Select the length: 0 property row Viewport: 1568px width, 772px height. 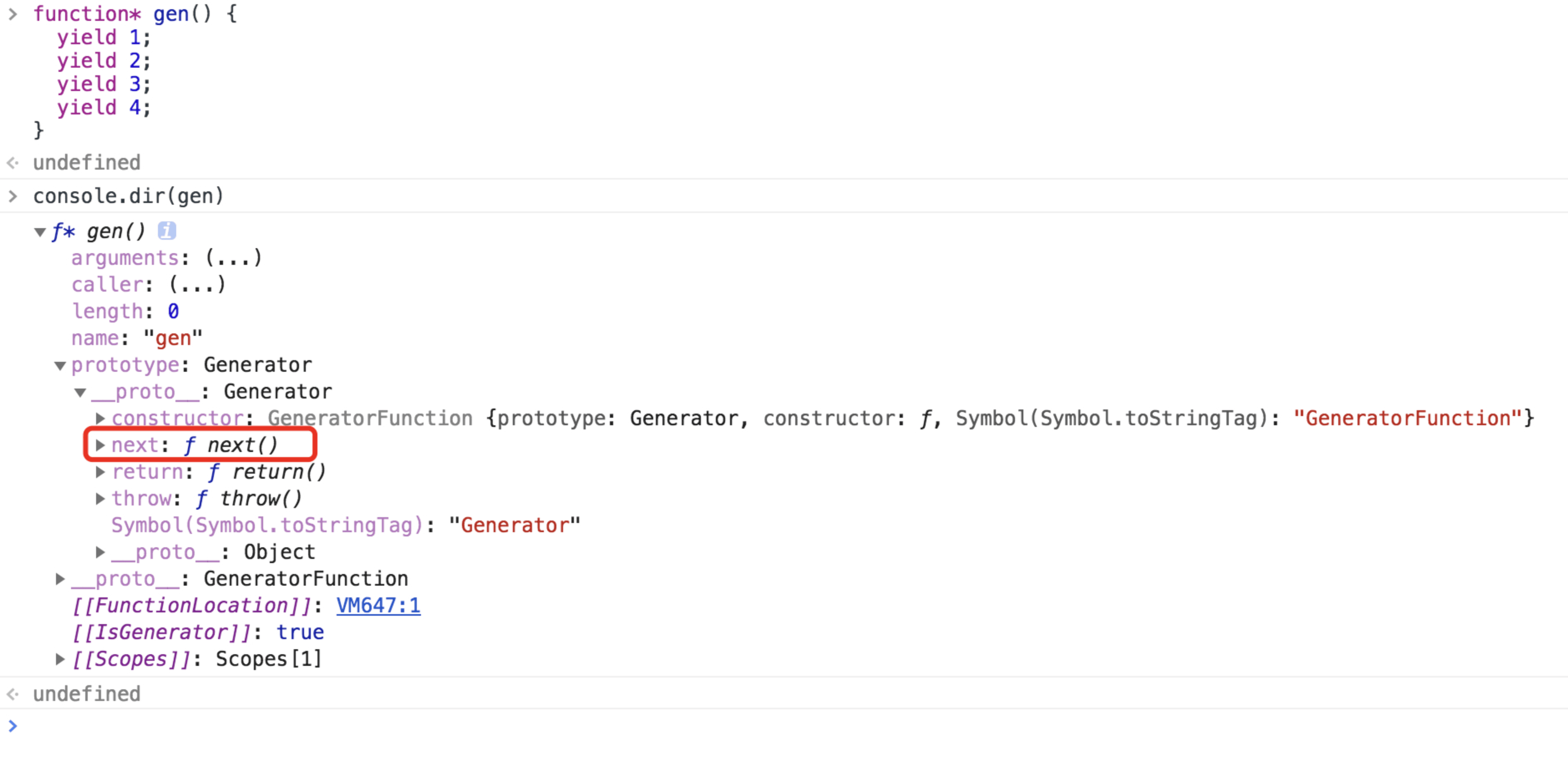click(x=125, y=312)
